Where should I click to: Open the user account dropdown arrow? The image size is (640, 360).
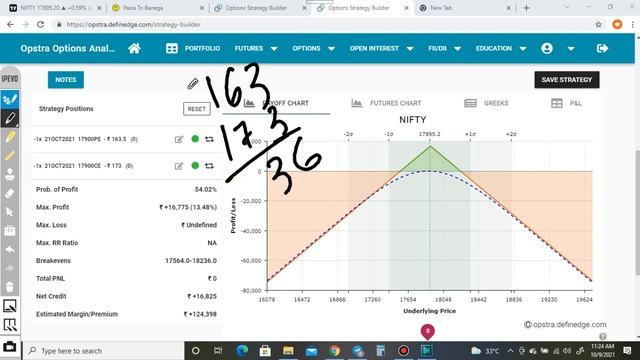pos(571,49)
